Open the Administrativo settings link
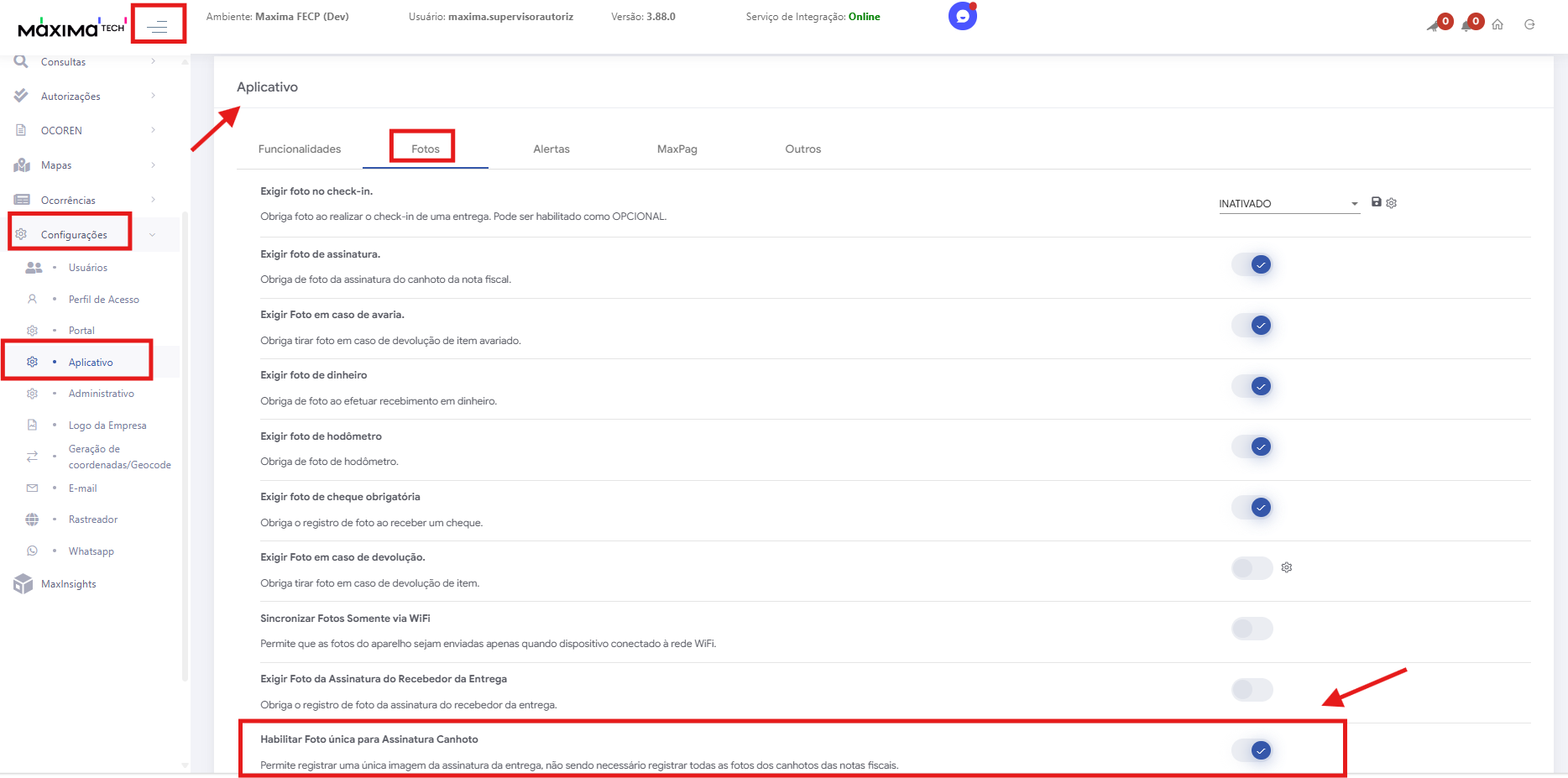The height and width of the screenshot is (778, 1568). (102, 394)
